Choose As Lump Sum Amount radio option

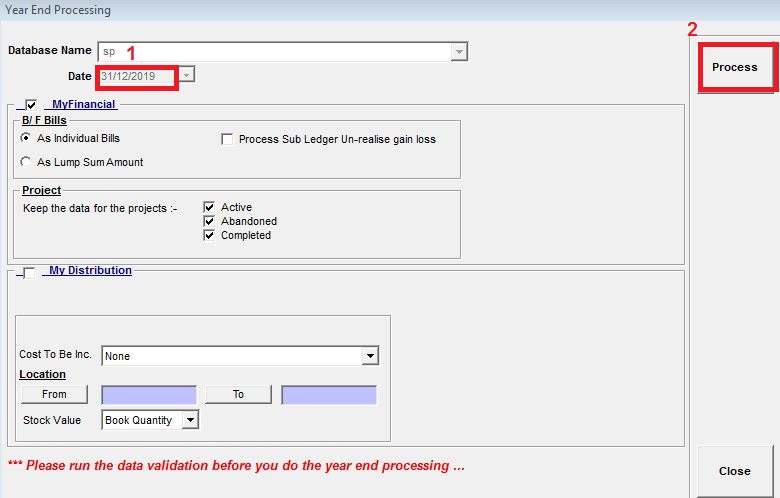point(27,162)
